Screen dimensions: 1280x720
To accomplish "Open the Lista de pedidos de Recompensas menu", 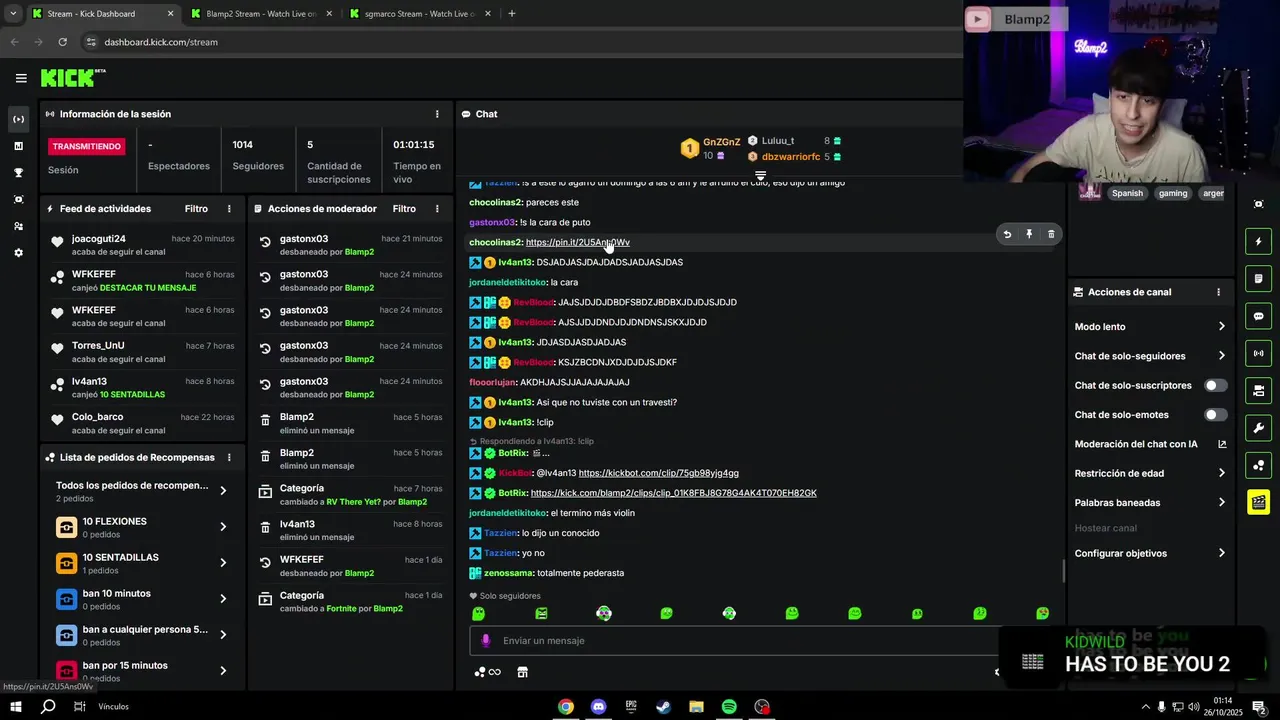I will click(229, 457).
